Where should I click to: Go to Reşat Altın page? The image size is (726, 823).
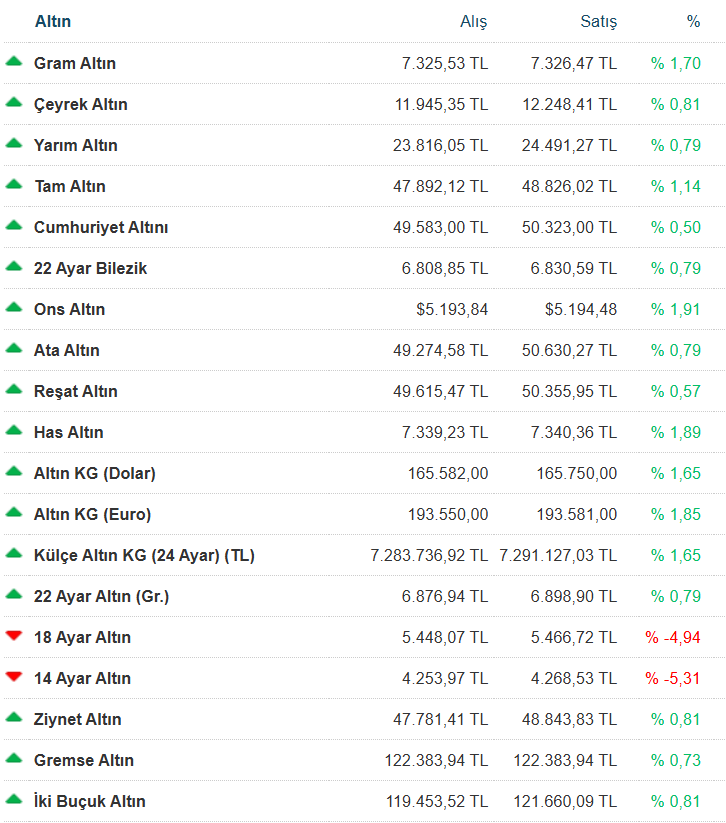[76, 391]
